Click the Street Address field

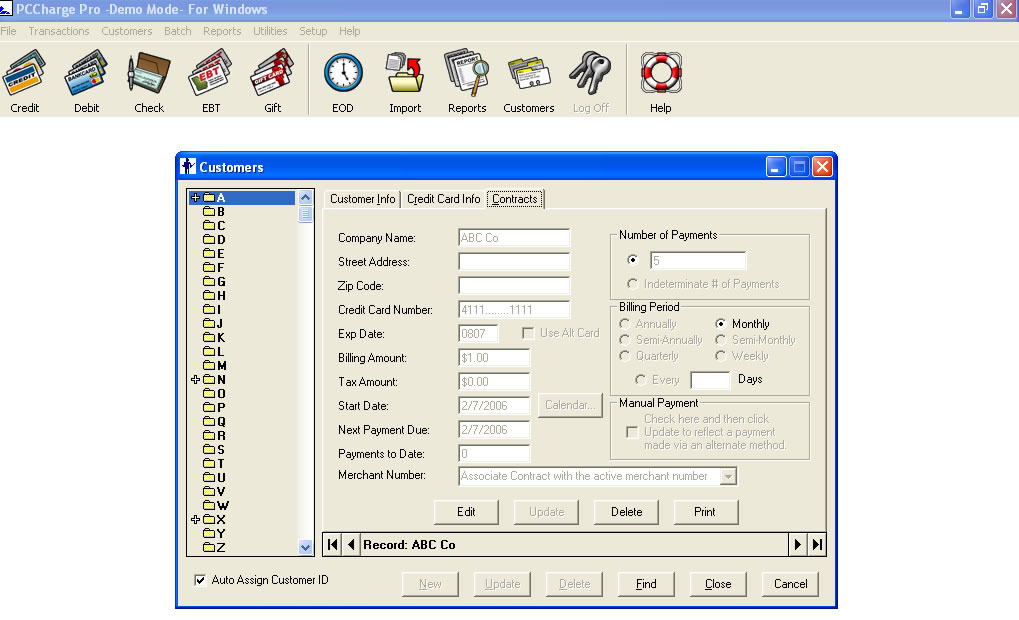pos(514,262)
